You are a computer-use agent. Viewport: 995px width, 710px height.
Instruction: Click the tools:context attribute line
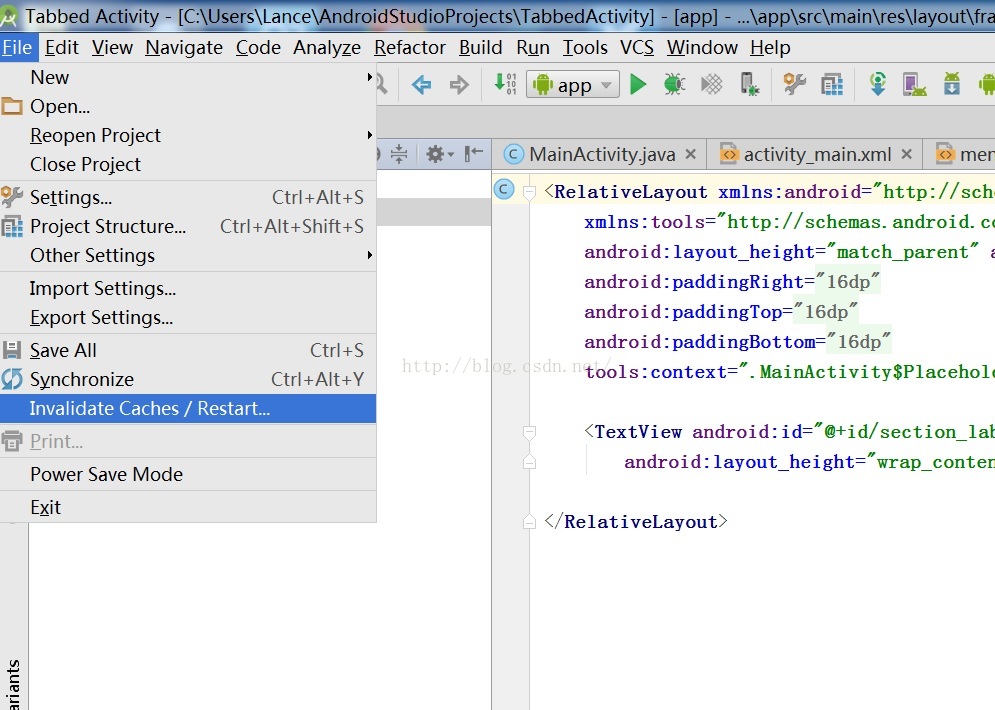pyautogui.click(x=789, y=372)
